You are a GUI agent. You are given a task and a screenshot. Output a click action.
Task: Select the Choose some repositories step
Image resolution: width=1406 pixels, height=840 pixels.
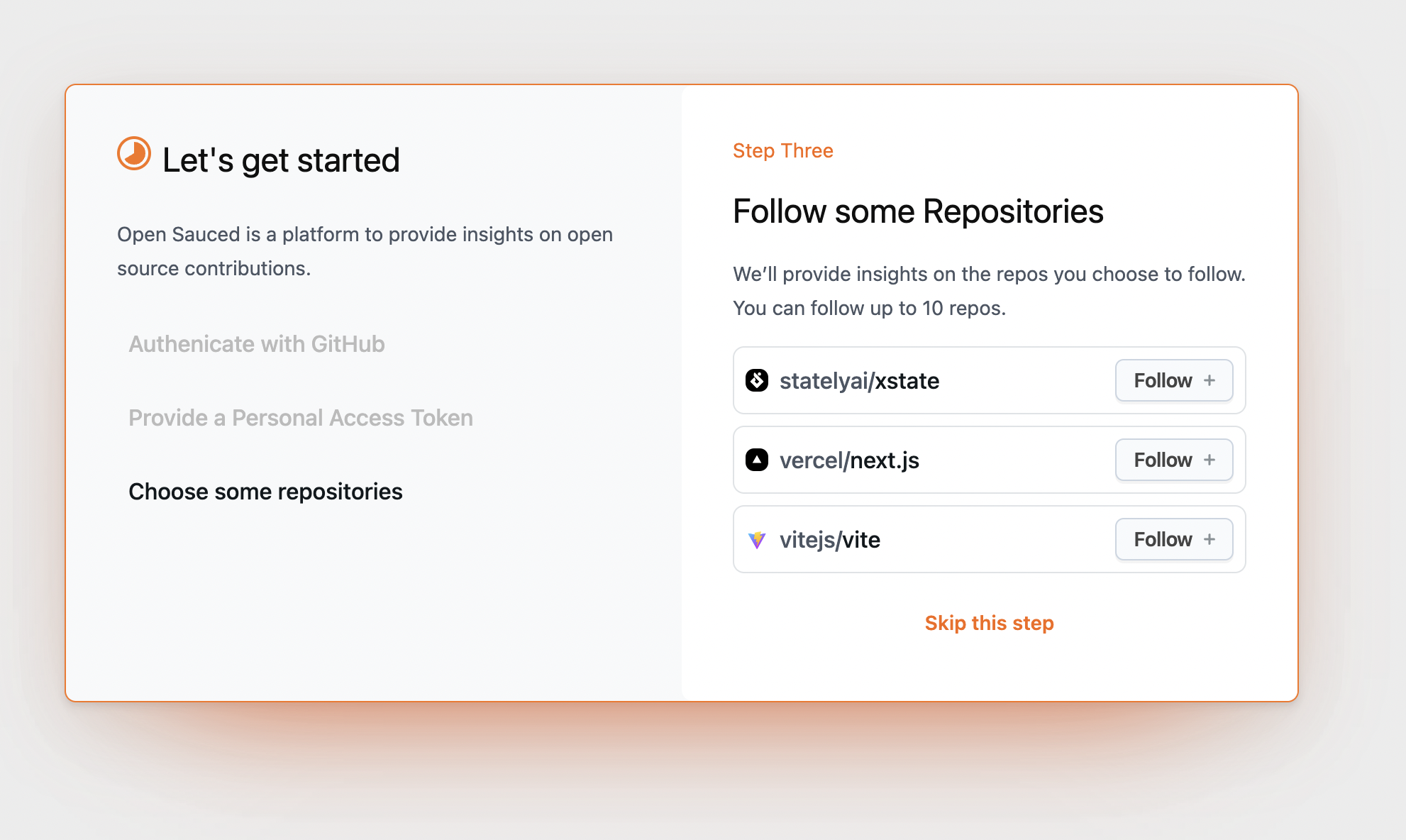click(265, 492)
